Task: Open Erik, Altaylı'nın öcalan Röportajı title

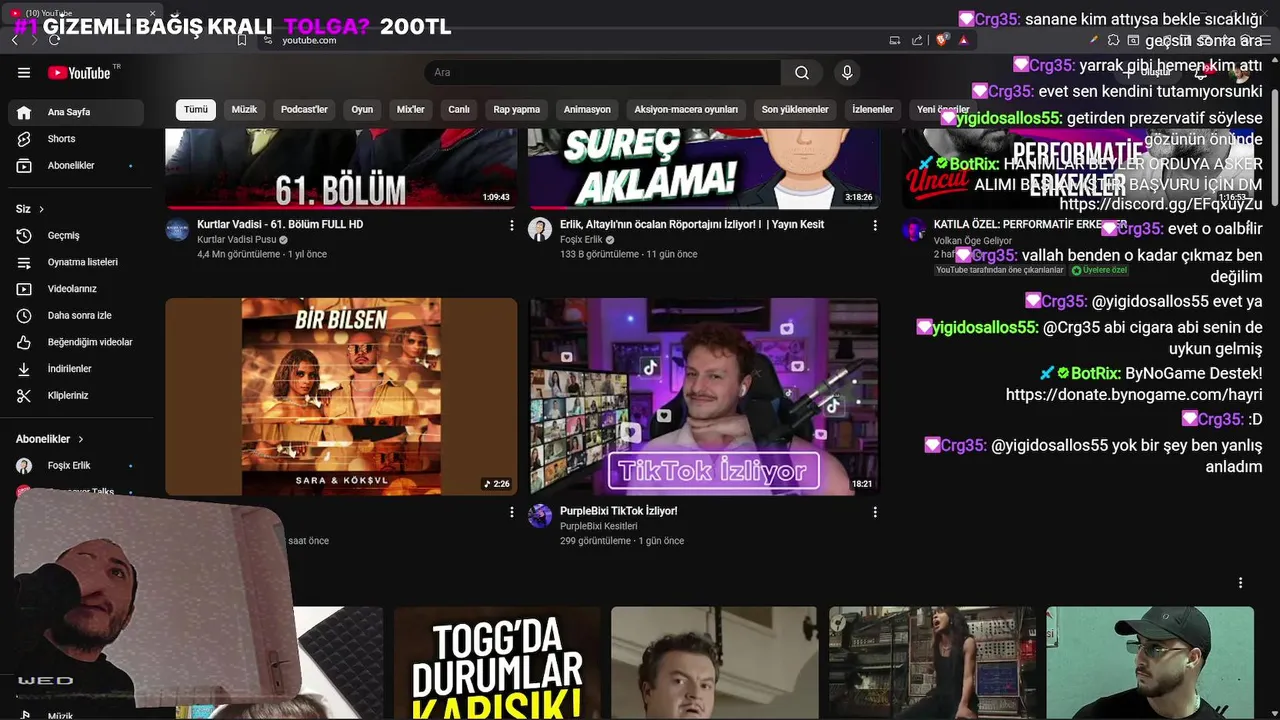Action: tap(692, 225)
